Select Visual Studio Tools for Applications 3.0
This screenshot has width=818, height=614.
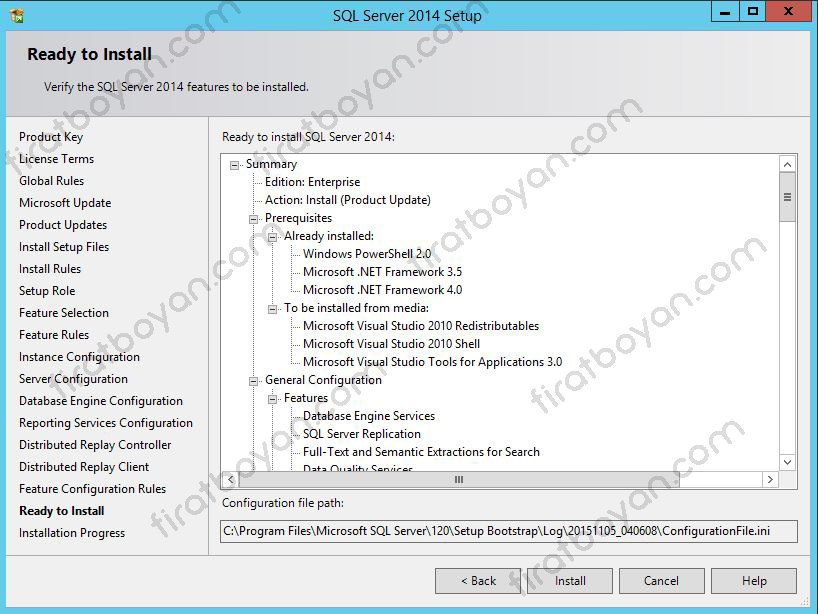pyautogui.click(x=432, y=362)
